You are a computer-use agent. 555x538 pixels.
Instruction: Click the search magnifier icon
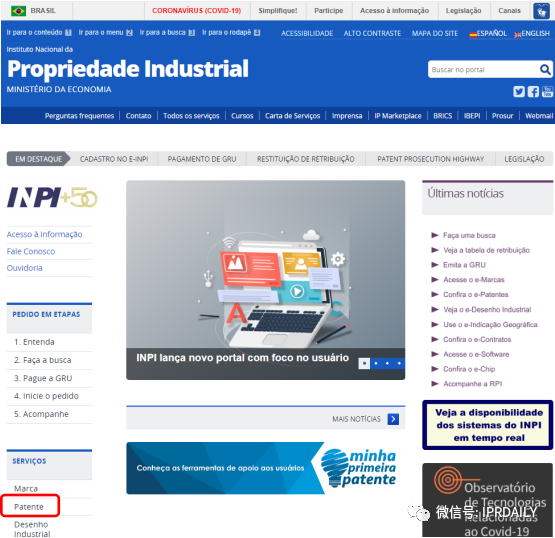[x=545, y=69]
